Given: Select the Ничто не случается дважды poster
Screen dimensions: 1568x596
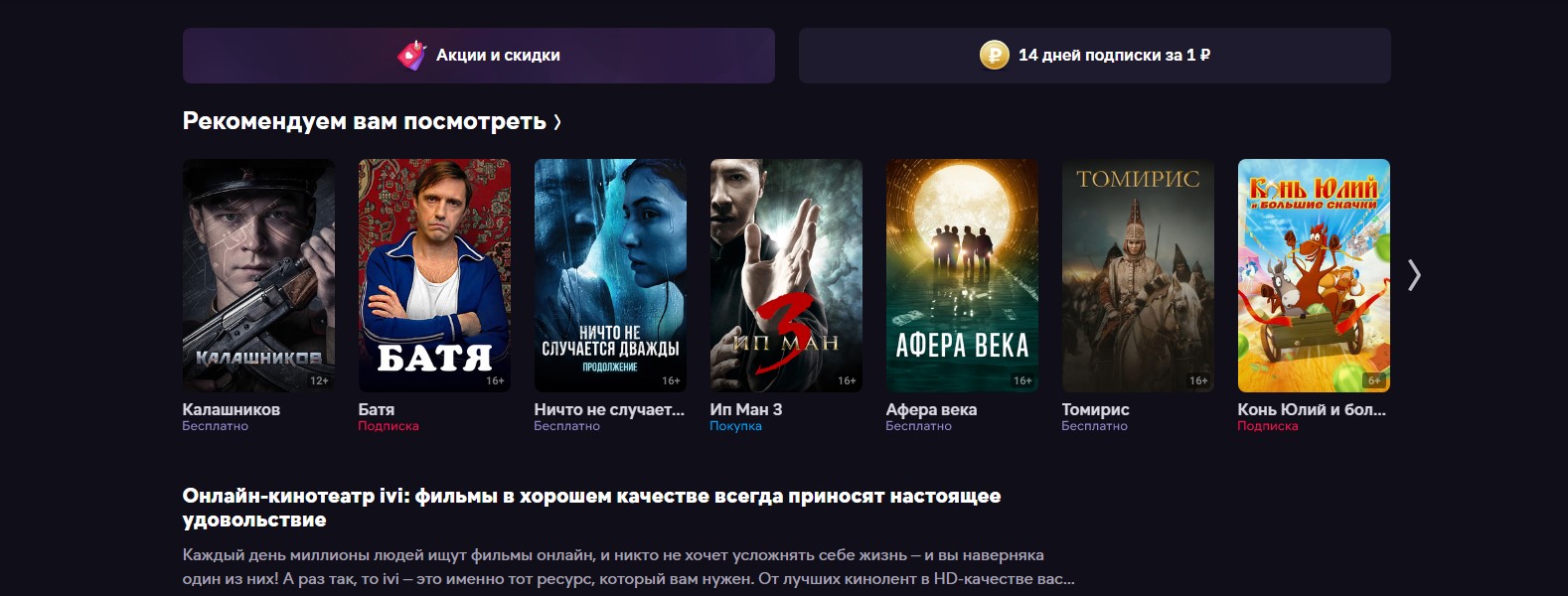Looking at the screenshot, I should point(610,275).
